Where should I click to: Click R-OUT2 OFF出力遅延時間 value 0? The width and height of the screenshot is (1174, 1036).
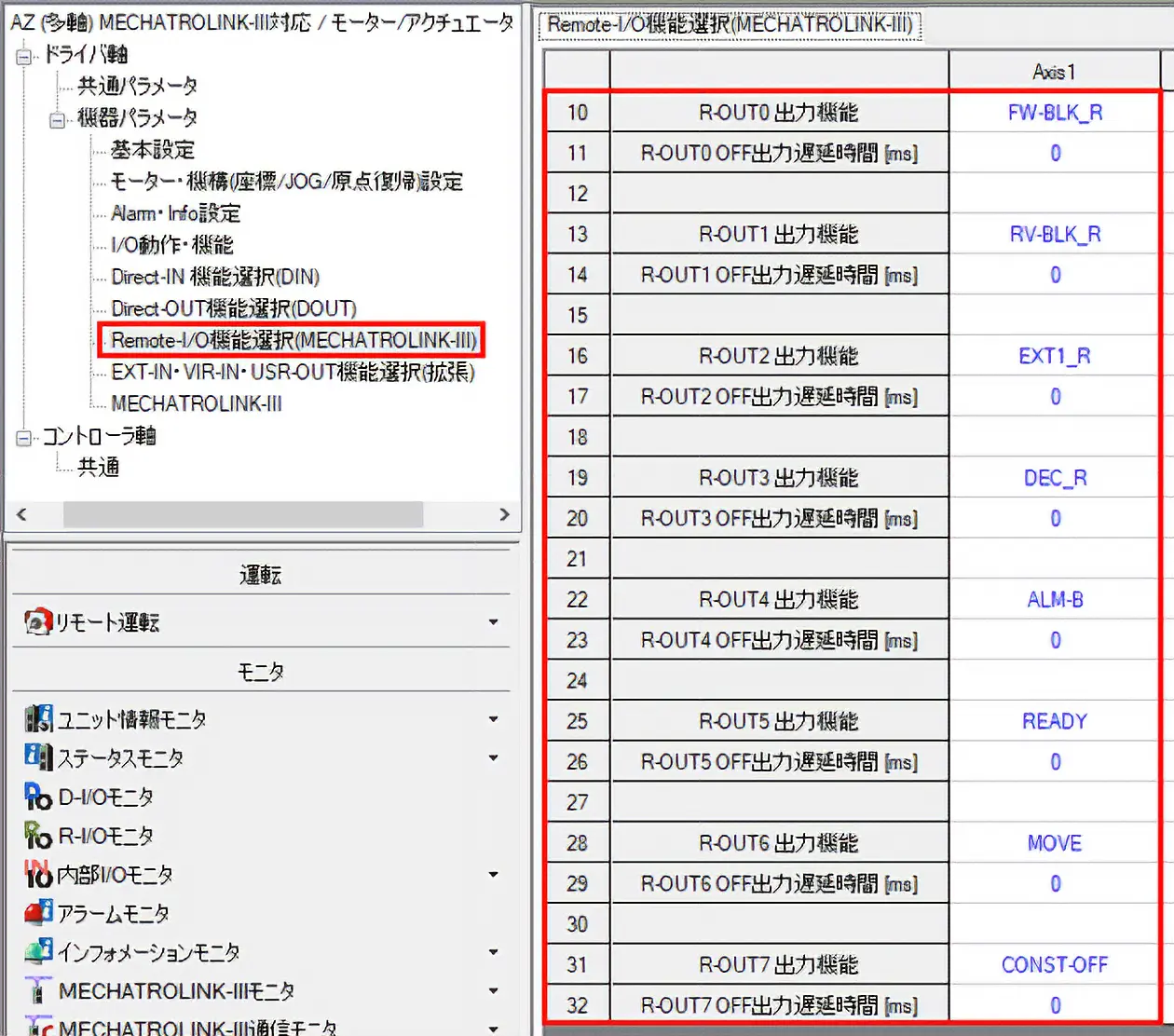[1055, 397]
